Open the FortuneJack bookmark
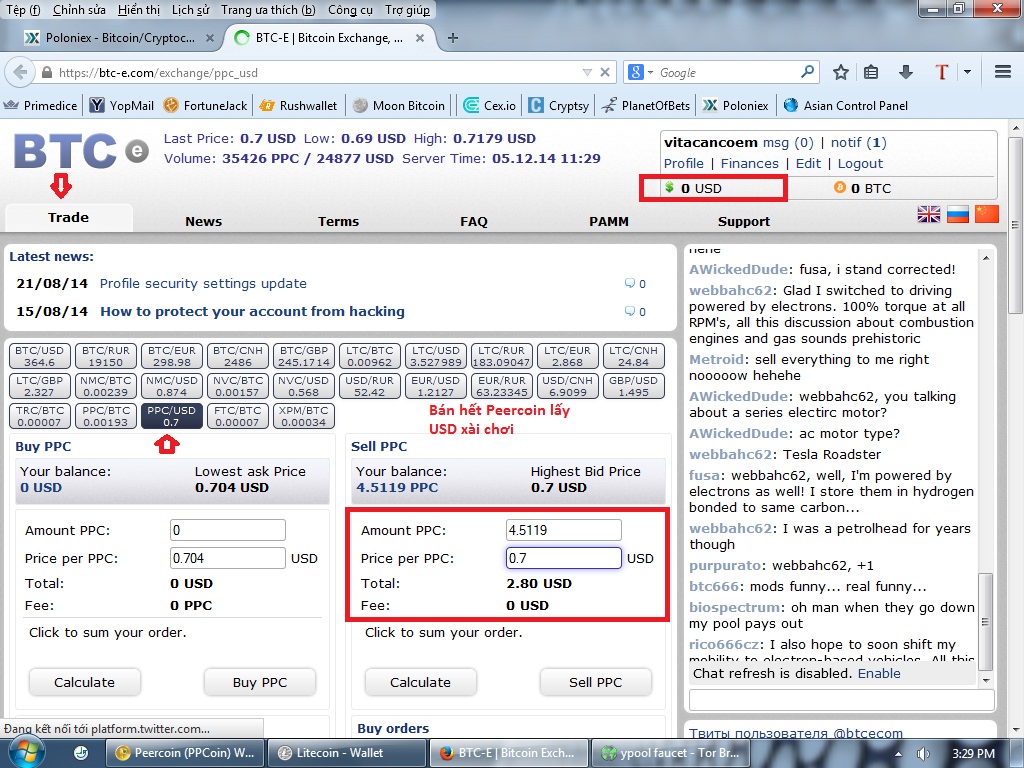The height and width of the screenshot is (768, 1024). 206,105
